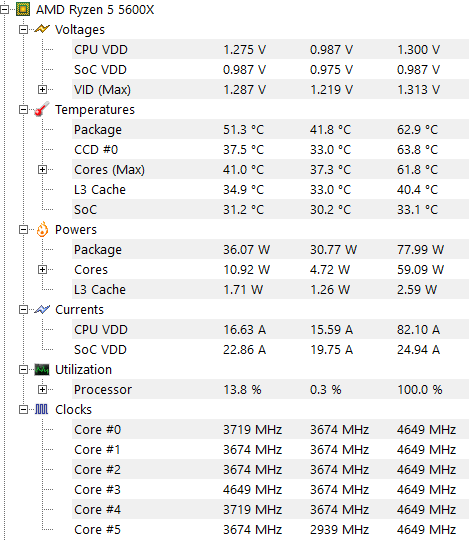
Task: Collapse the Clocks section
Action: point(23,410)
